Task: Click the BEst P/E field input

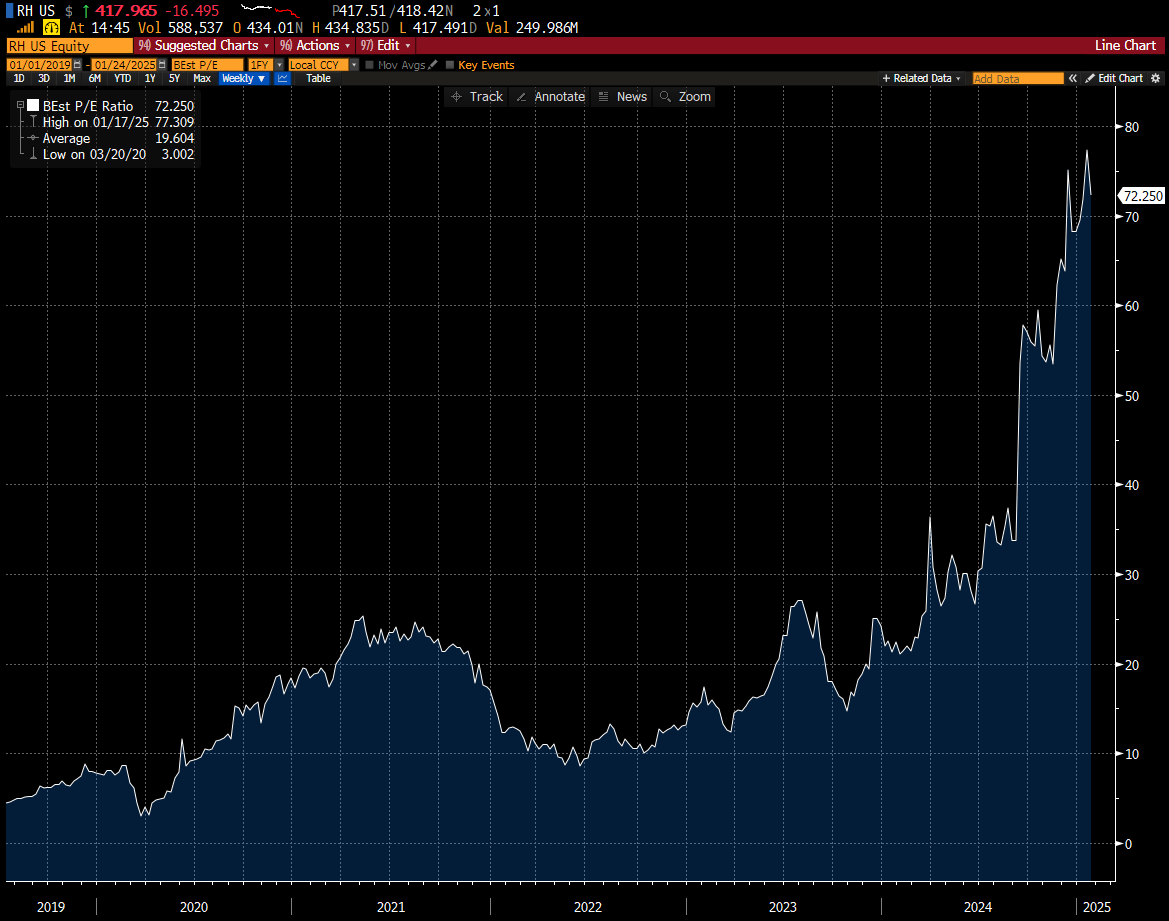Action: pyautogui.click(x=207, y=65)
